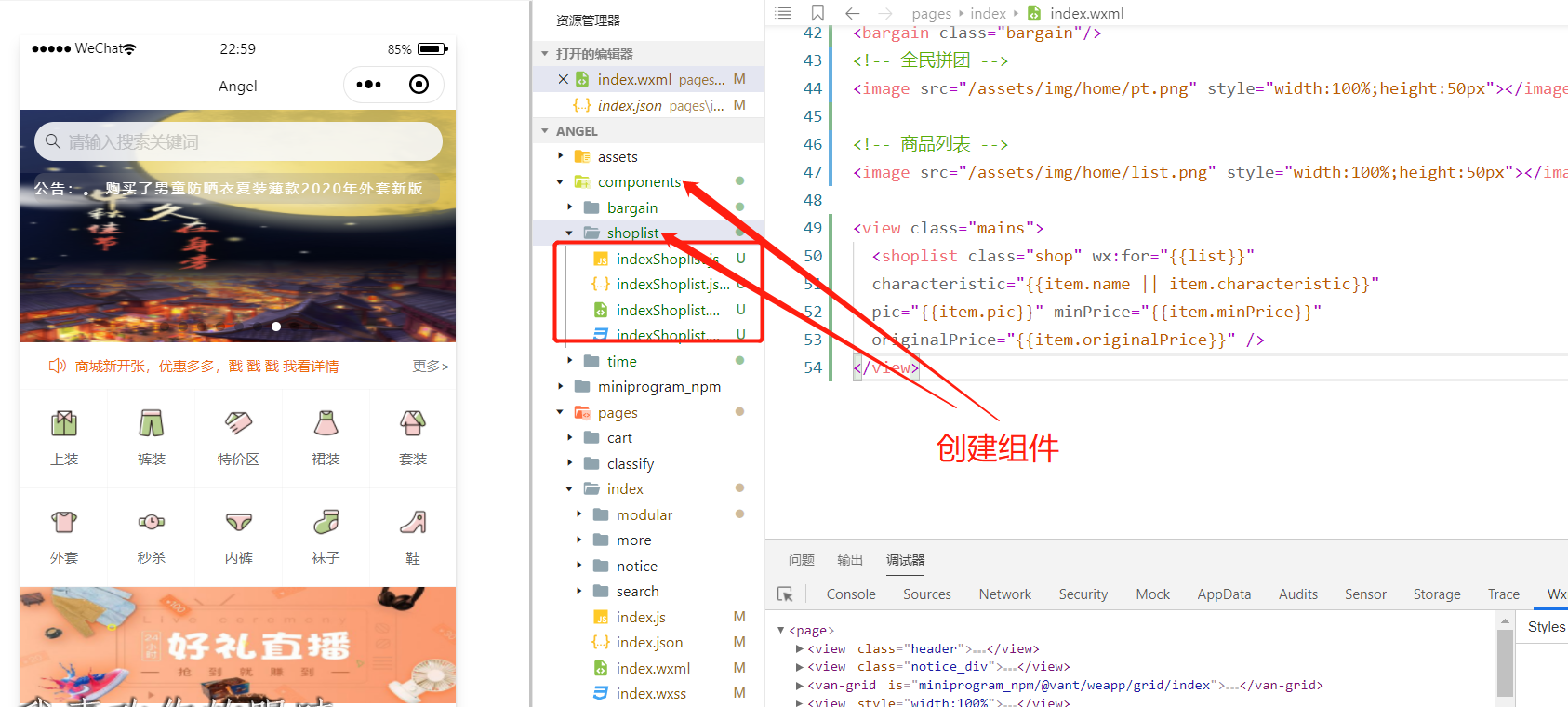Open the AppData devtools tab
The width and height of the screenshot is (1568, 707).
point(1224,594)
